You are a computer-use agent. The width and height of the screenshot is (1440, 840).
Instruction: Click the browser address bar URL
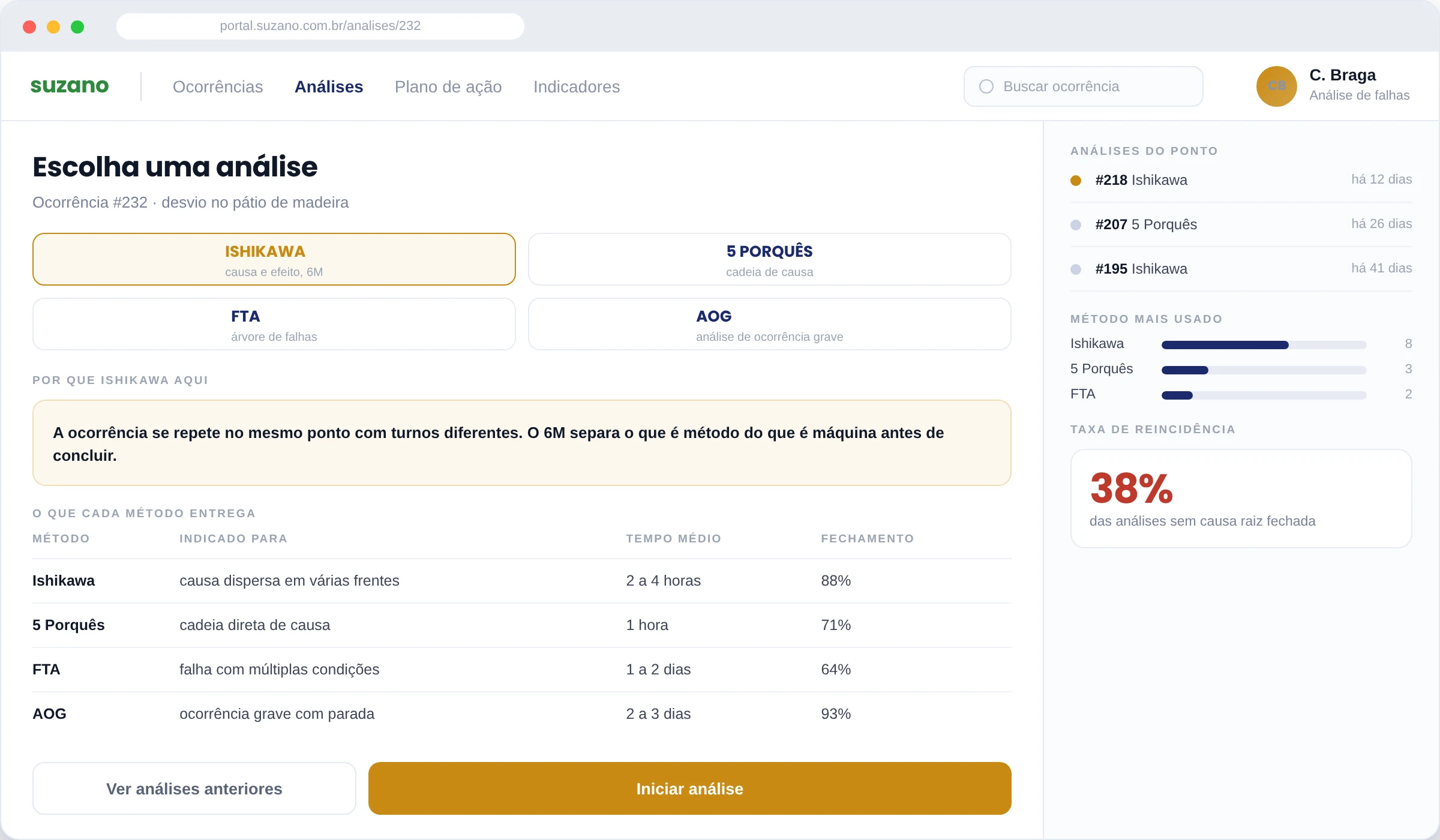coord(320,26)
